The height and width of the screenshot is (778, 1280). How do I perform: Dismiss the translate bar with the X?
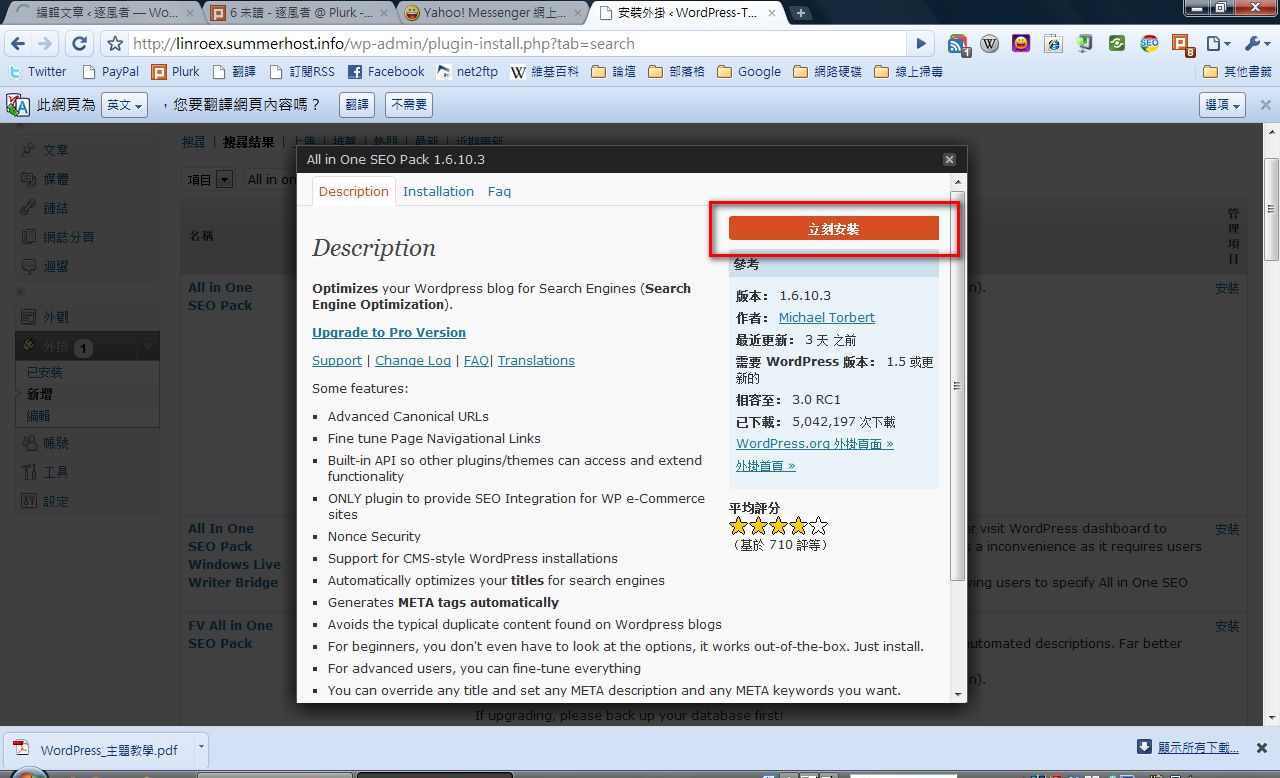[x=1265, y=105]
